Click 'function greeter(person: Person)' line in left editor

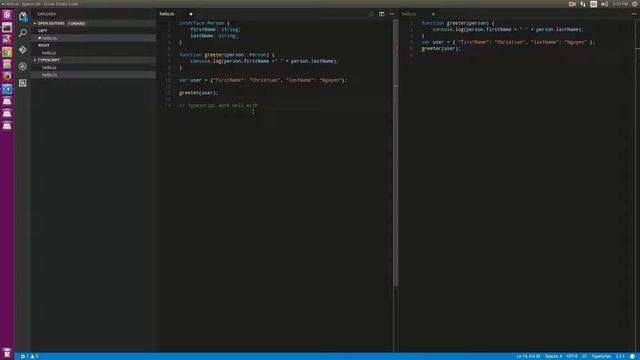point(227,55)
